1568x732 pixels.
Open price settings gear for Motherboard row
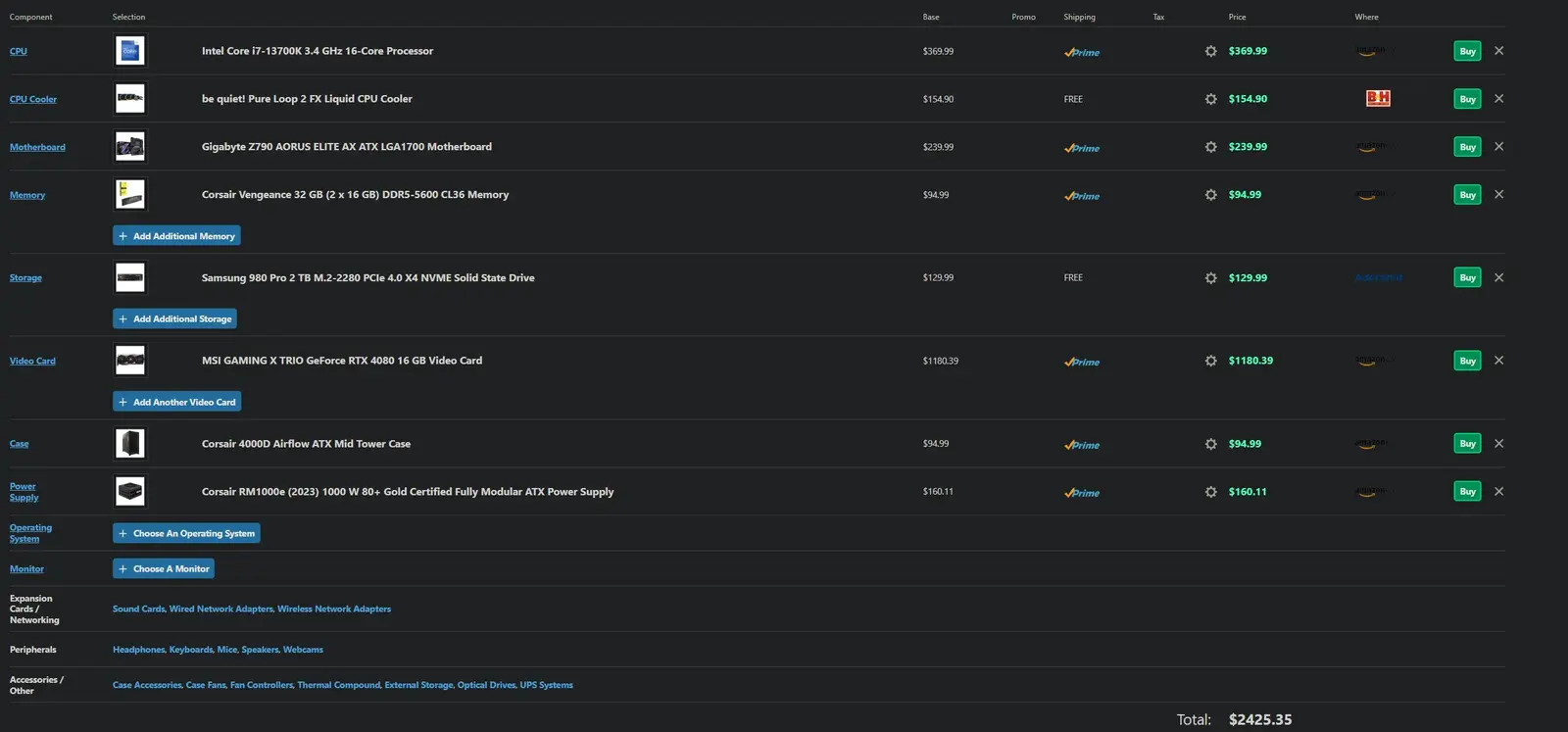[1210, 147]
